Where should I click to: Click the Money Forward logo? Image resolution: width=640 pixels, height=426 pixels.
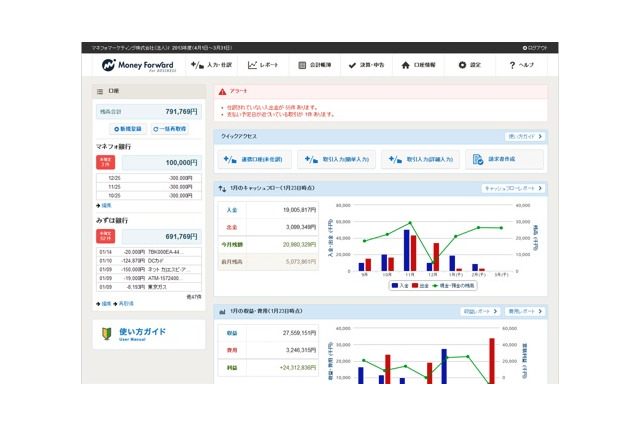pos(139,65)
